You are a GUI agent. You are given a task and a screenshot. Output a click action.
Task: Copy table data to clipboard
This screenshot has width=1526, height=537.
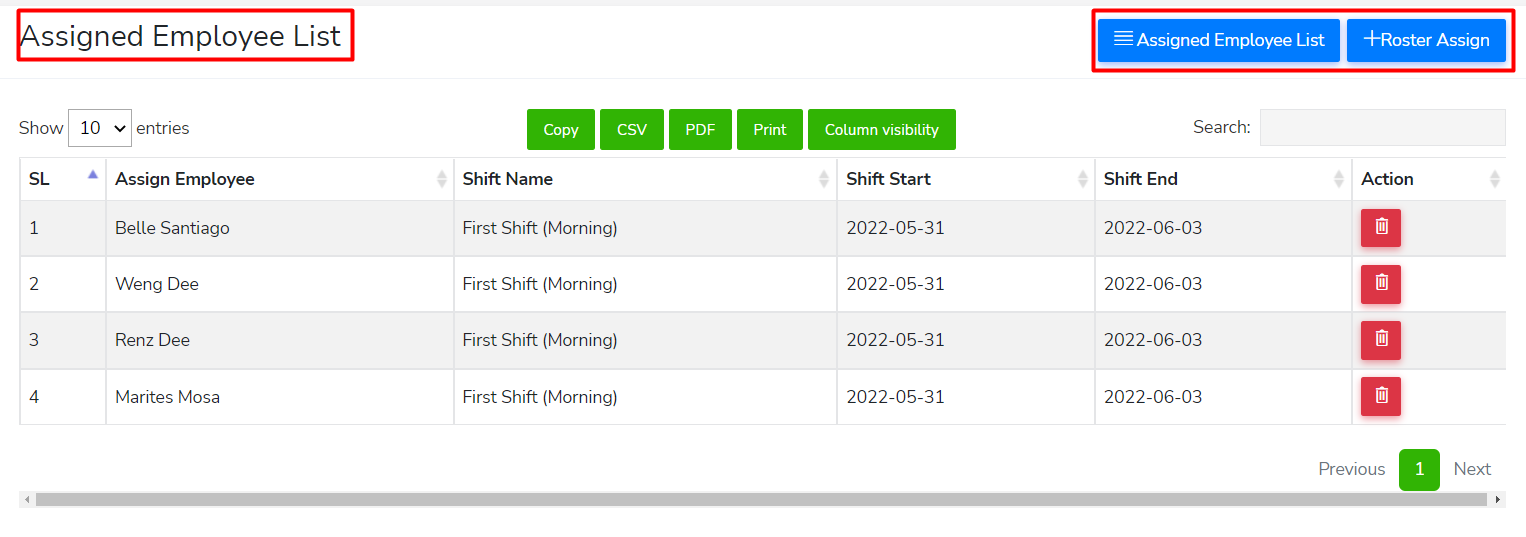coord(561,130)
